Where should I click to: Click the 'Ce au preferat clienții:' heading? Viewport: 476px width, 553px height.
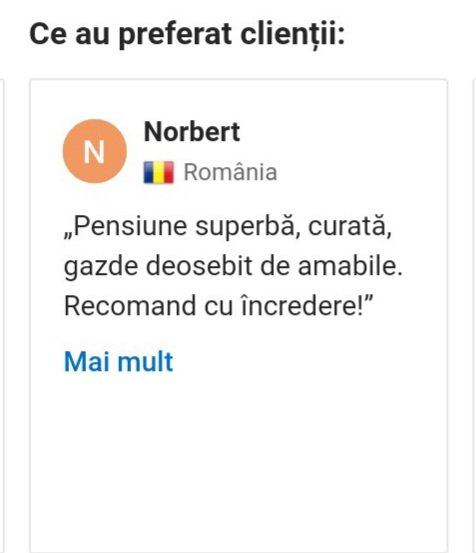pos(187,34)
